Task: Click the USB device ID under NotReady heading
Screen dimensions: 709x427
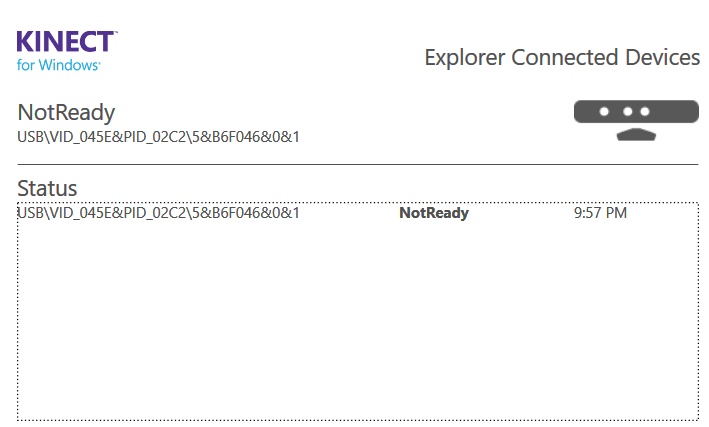Action: (x=158, y=137)
